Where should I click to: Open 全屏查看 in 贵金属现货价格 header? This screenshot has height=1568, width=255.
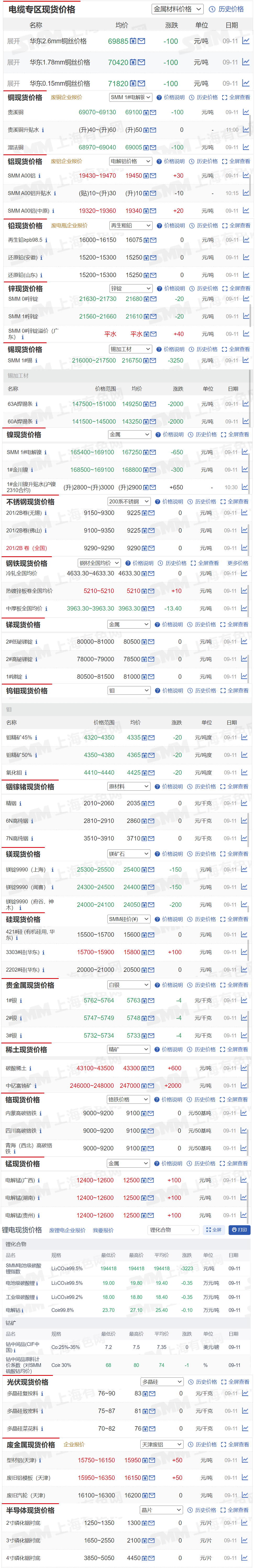(234, 985)
